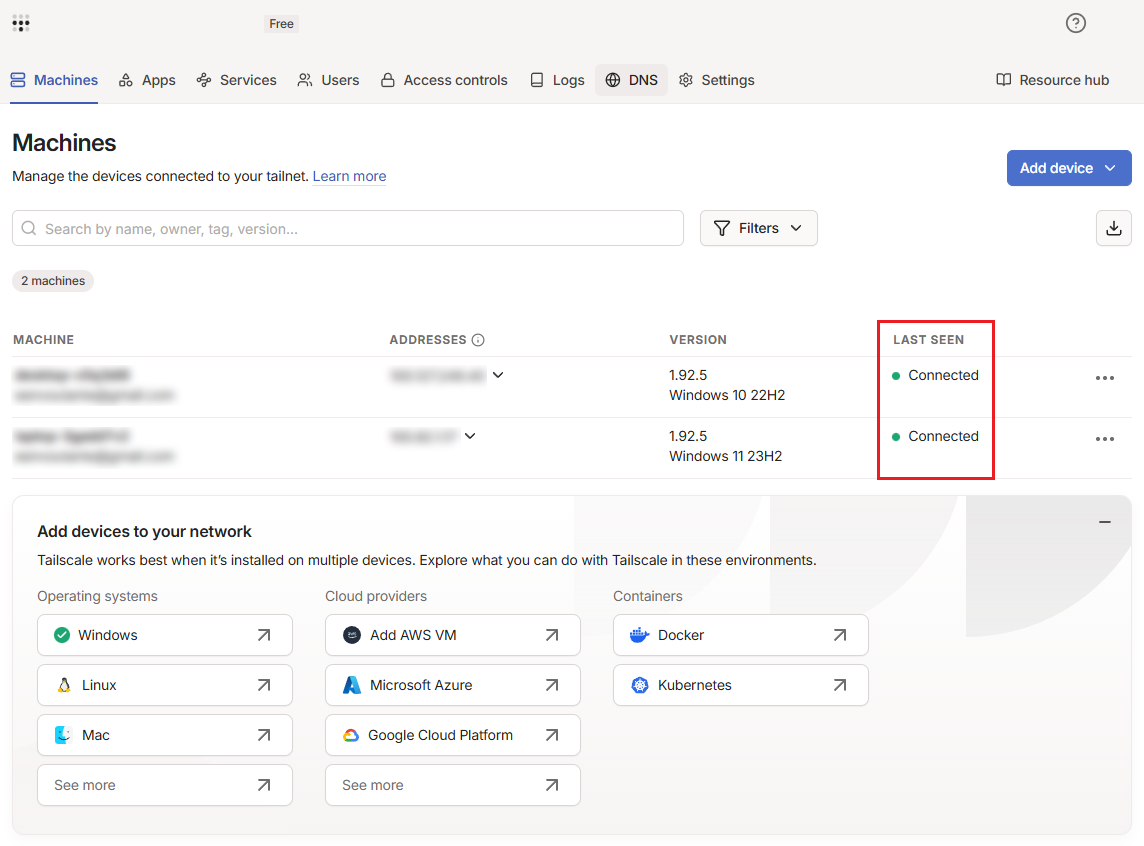Image resolution: width=1144 pixels, height=846 pixels.
Task: Follow the Learn more link
Action: tap(349, 176)
